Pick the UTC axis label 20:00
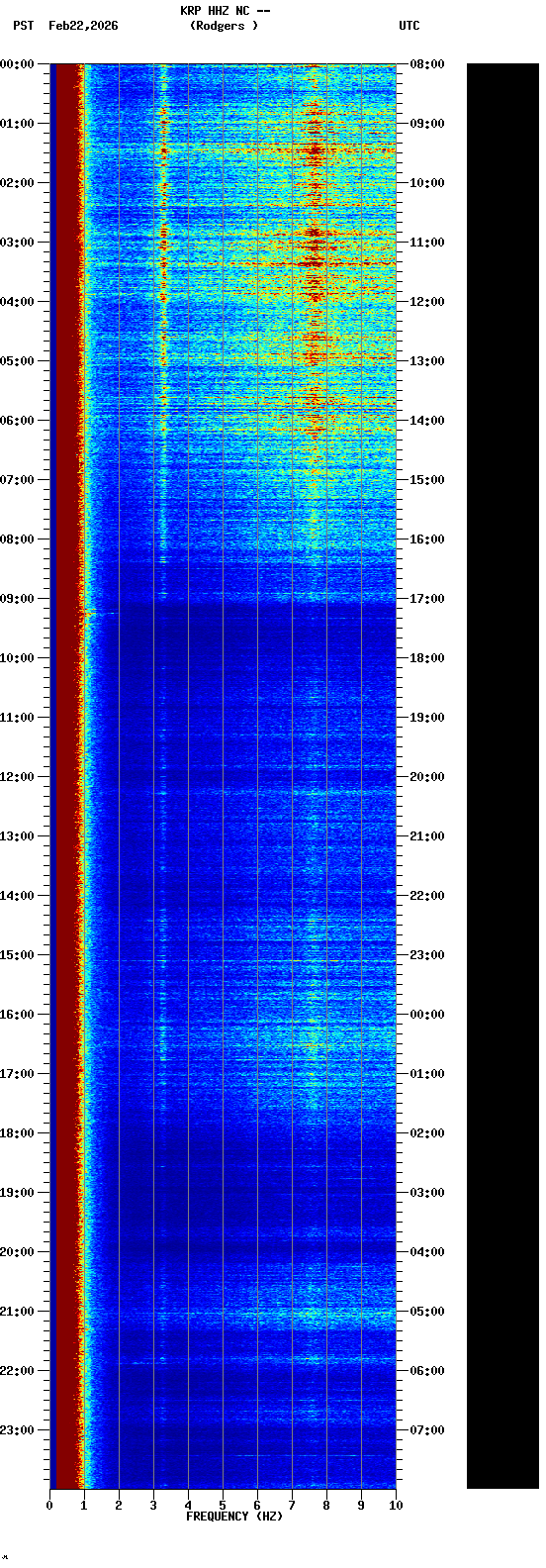 click(x=427, y=777)
